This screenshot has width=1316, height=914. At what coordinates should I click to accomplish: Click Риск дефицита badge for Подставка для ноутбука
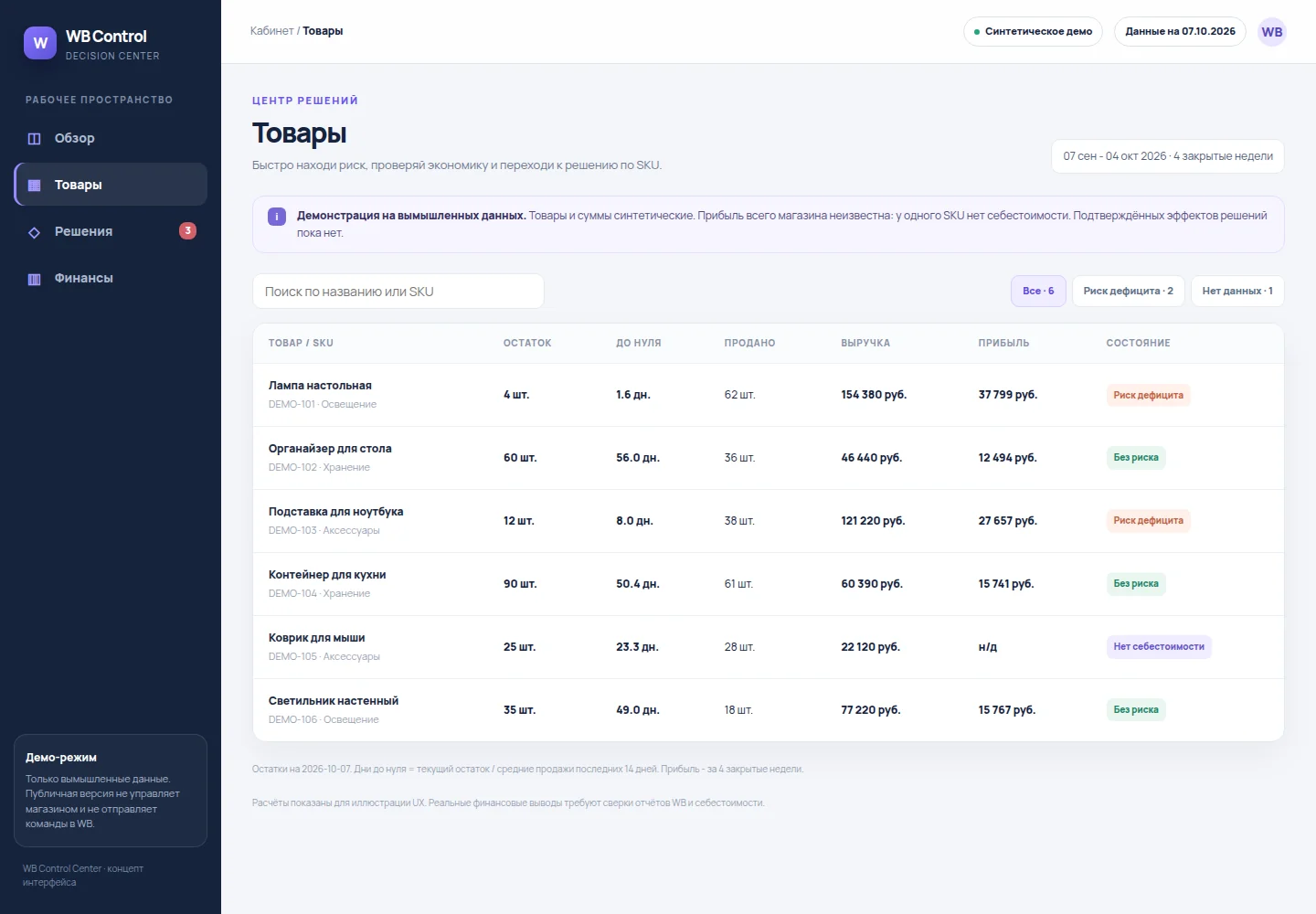click(x=1148, y=520)
